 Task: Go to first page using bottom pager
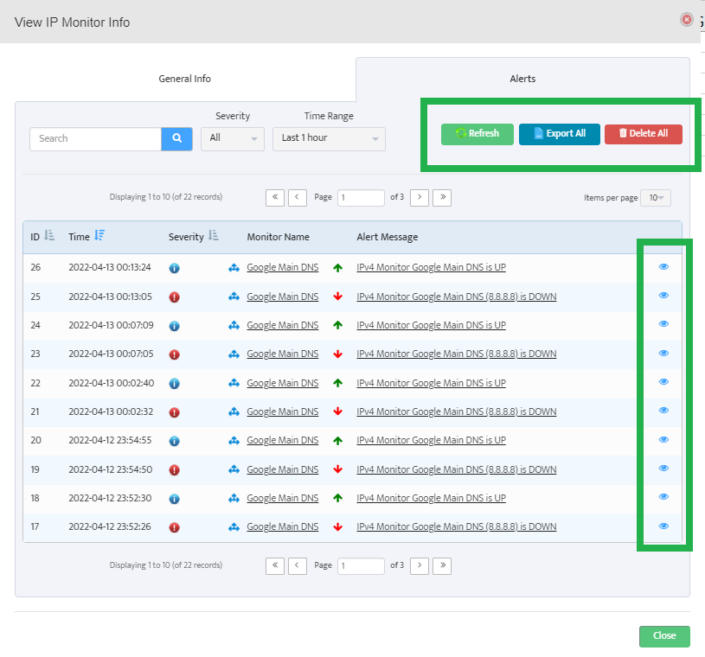[275, 566]
